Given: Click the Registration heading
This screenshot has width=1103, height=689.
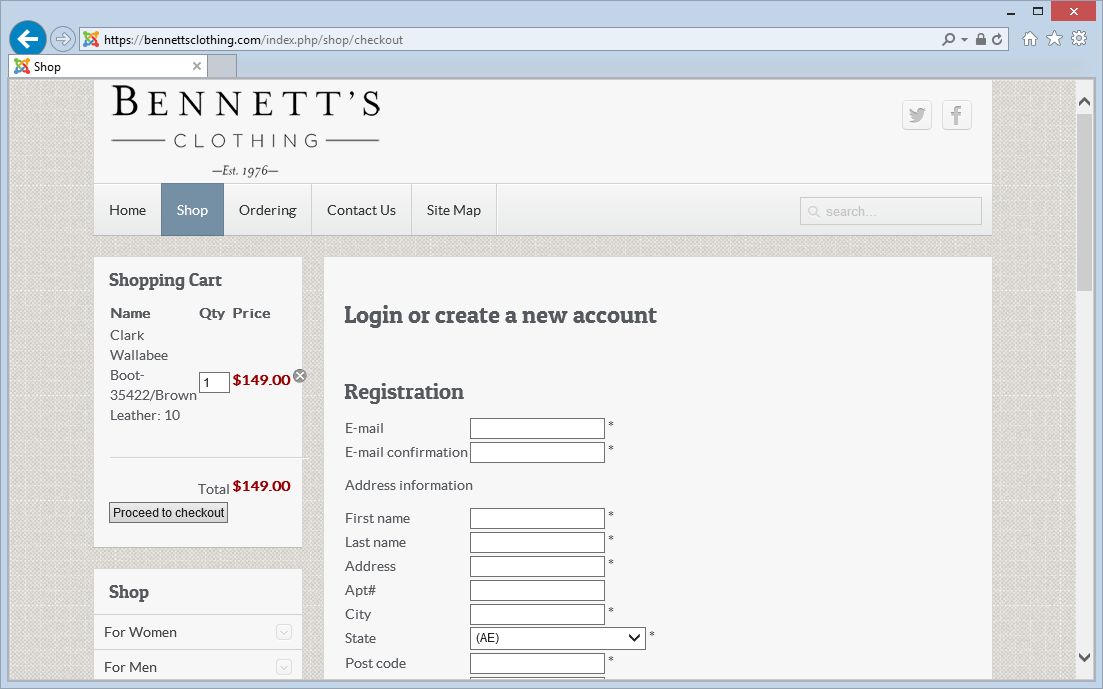Looking at the screenshot, I should tap(404, 392).
